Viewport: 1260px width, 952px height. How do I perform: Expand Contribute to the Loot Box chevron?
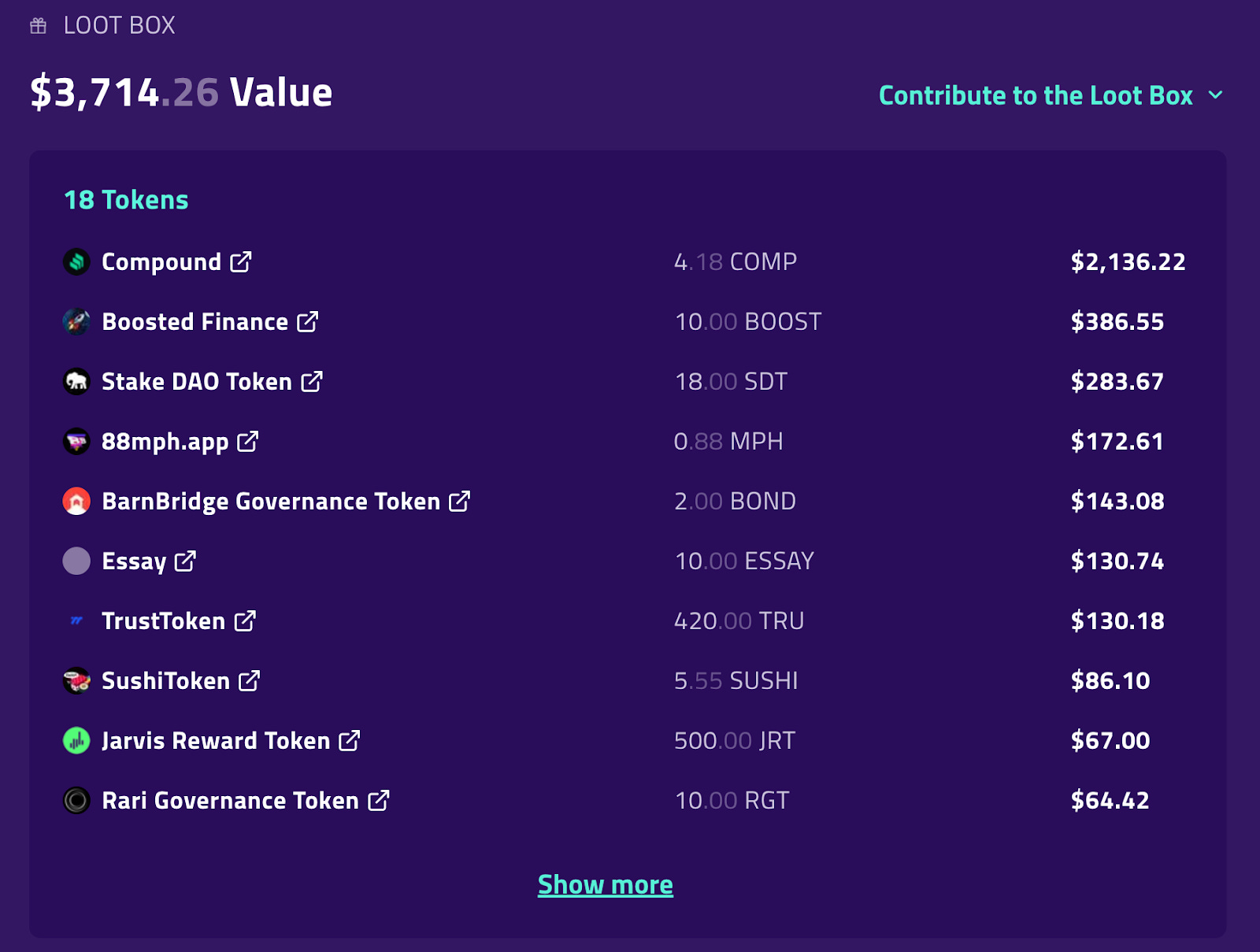(x=1216, y=95)
